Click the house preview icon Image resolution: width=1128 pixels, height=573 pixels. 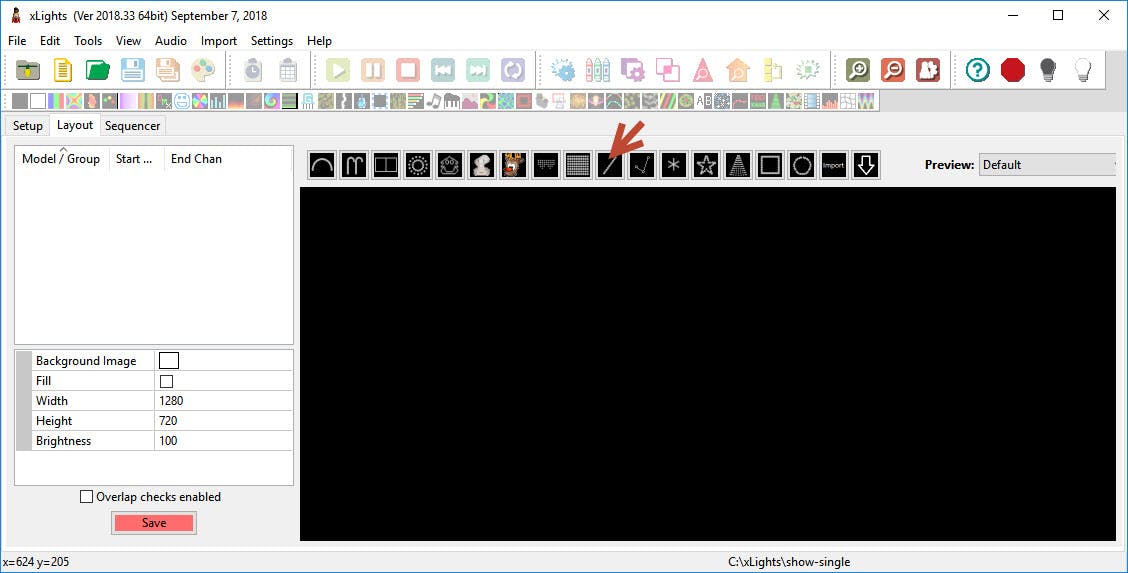click(738, 70)
